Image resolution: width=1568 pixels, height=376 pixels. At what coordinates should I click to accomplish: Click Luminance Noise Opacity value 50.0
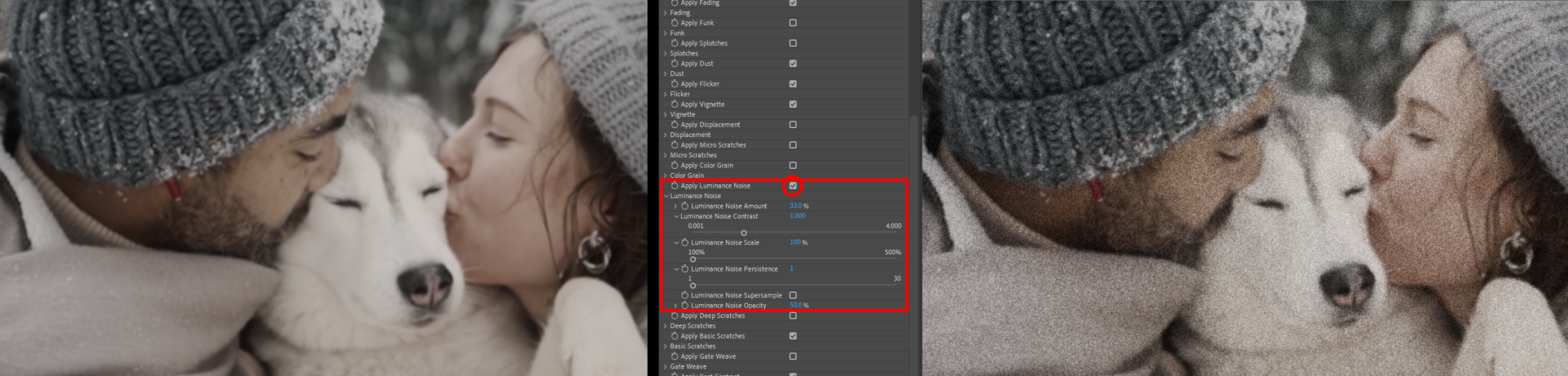coord(796,305)
